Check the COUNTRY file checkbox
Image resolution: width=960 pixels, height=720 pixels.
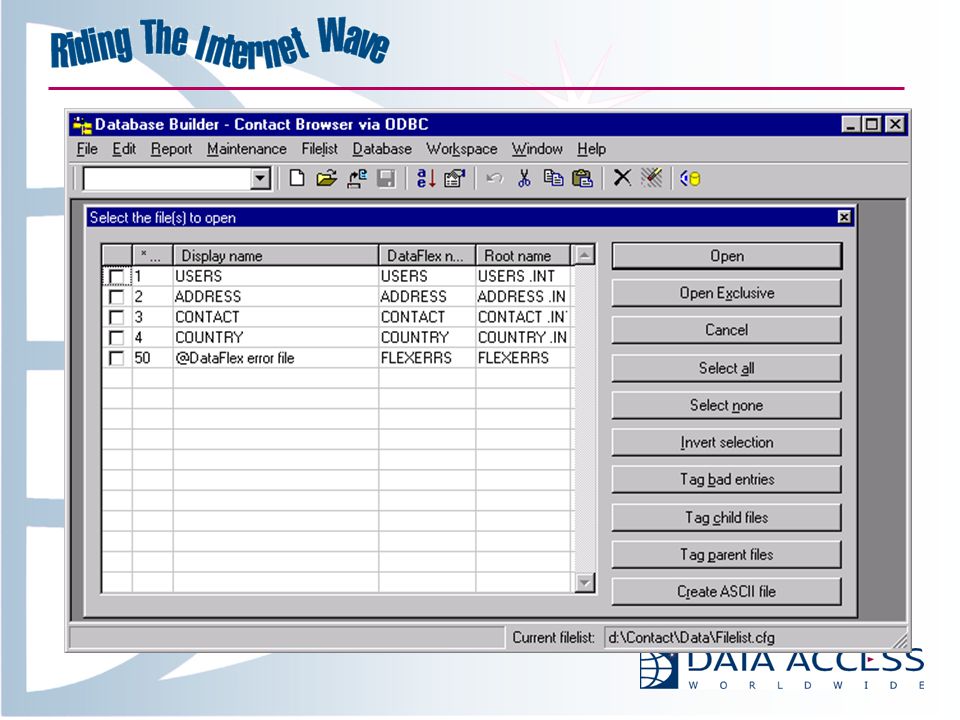coord(116,337)
